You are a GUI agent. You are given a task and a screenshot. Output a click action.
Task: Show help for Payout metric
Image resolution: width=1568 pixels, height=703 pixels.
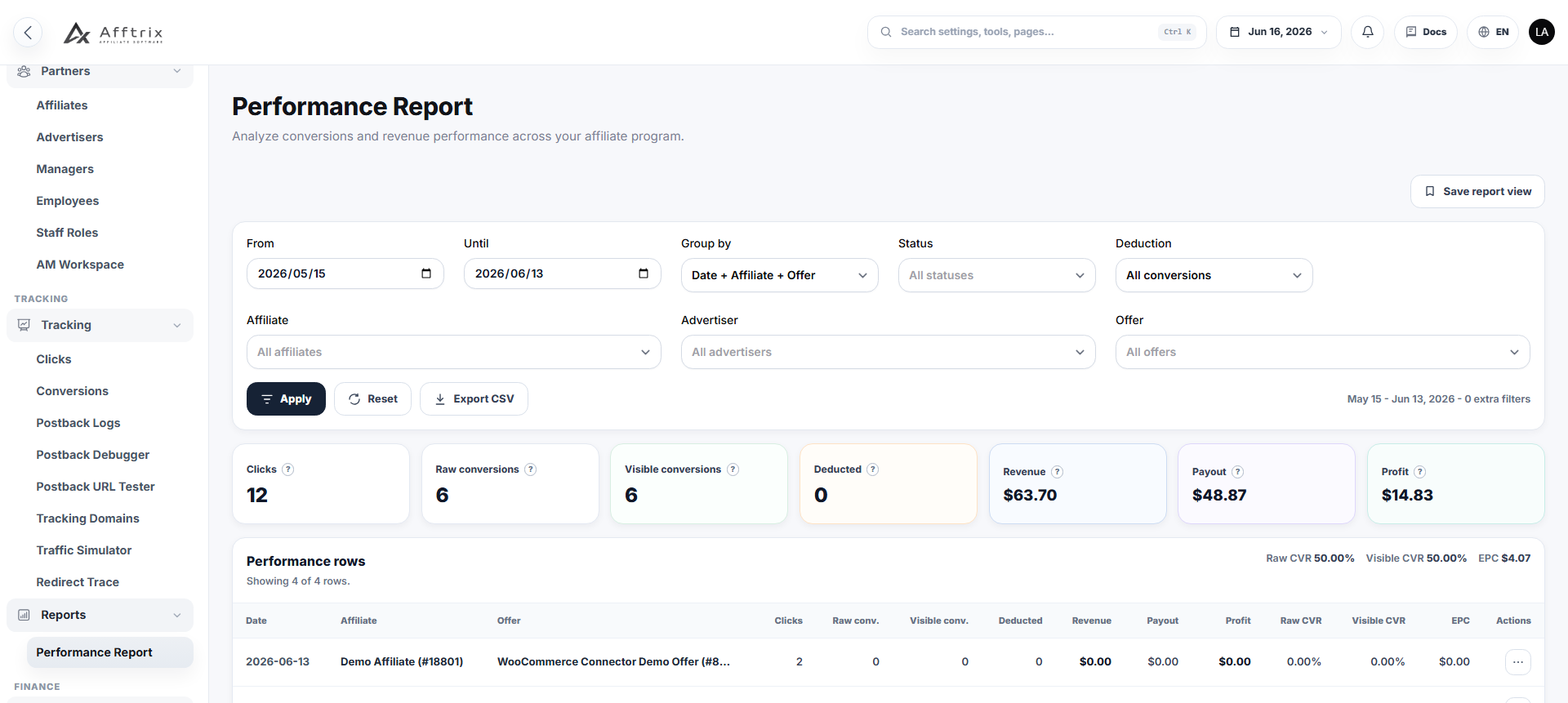click(x=1237, y=472)
